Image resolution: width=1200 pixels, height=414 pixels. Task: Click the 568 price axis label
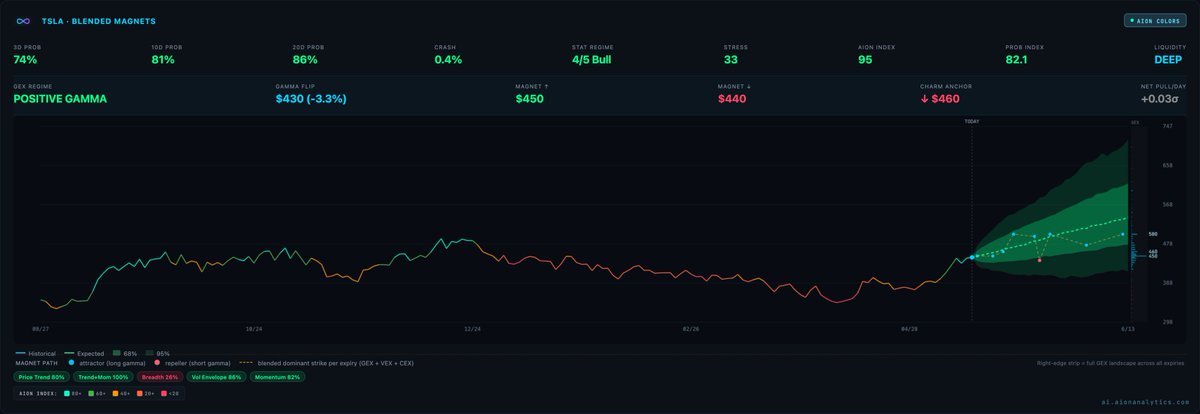pyautogui.click(x=1166, y=204)
